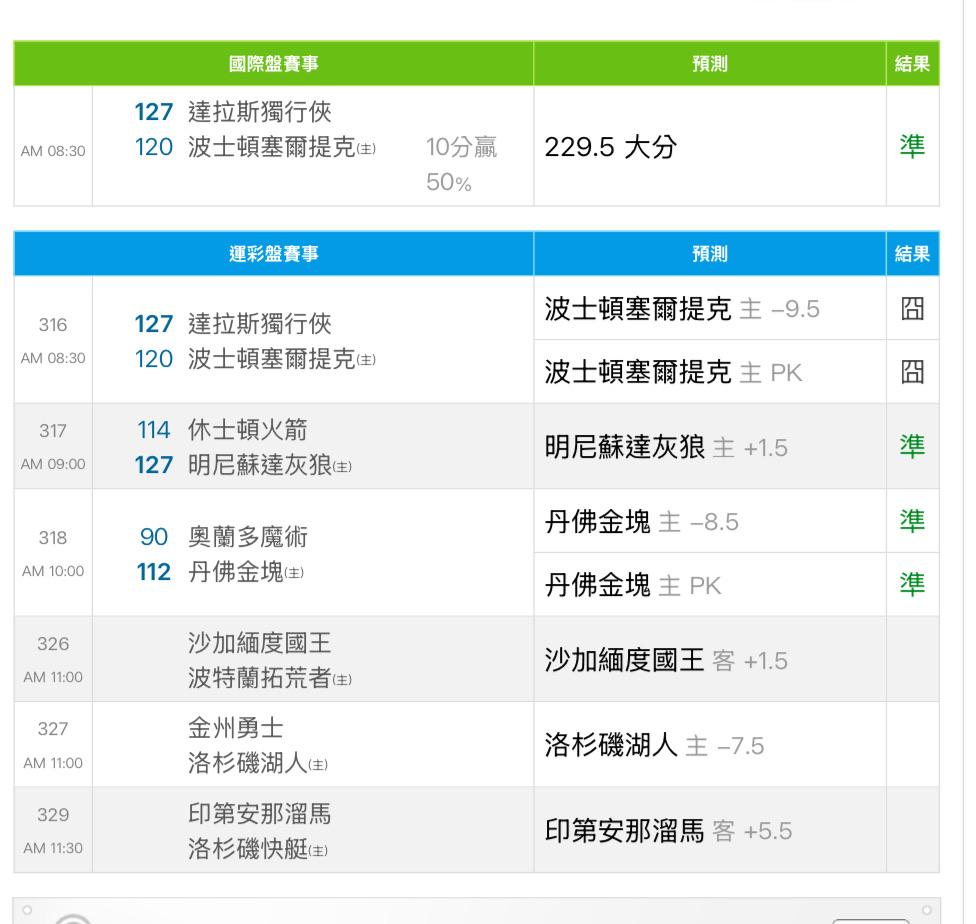Click 波士頓塞爾提克 team in the 國際盤 table
This screenshot has height=924, width=976.
pyautogui.click(x=272, y=148)
